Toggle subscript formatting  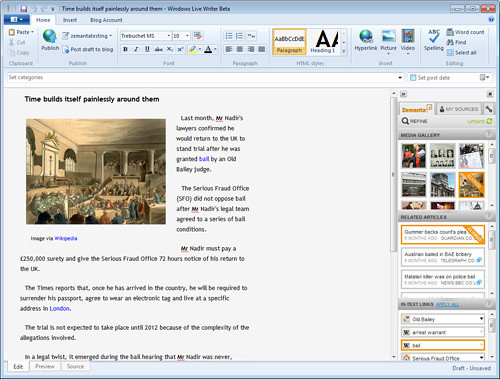[170, 49]
